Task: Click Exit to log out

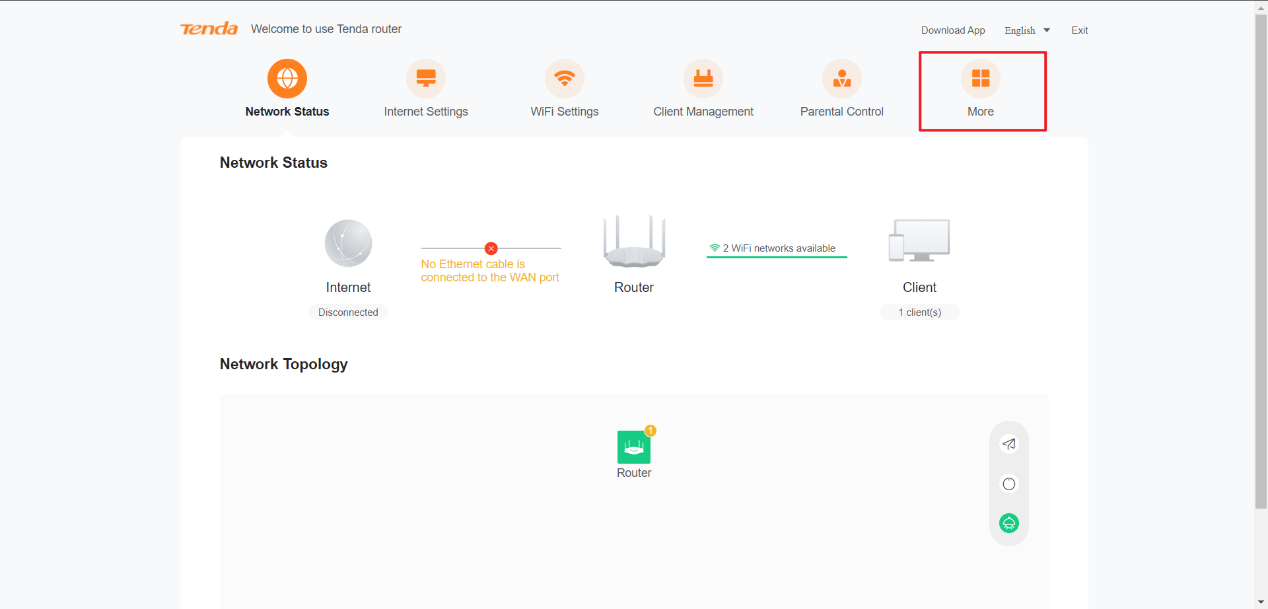Action: 1079,30
